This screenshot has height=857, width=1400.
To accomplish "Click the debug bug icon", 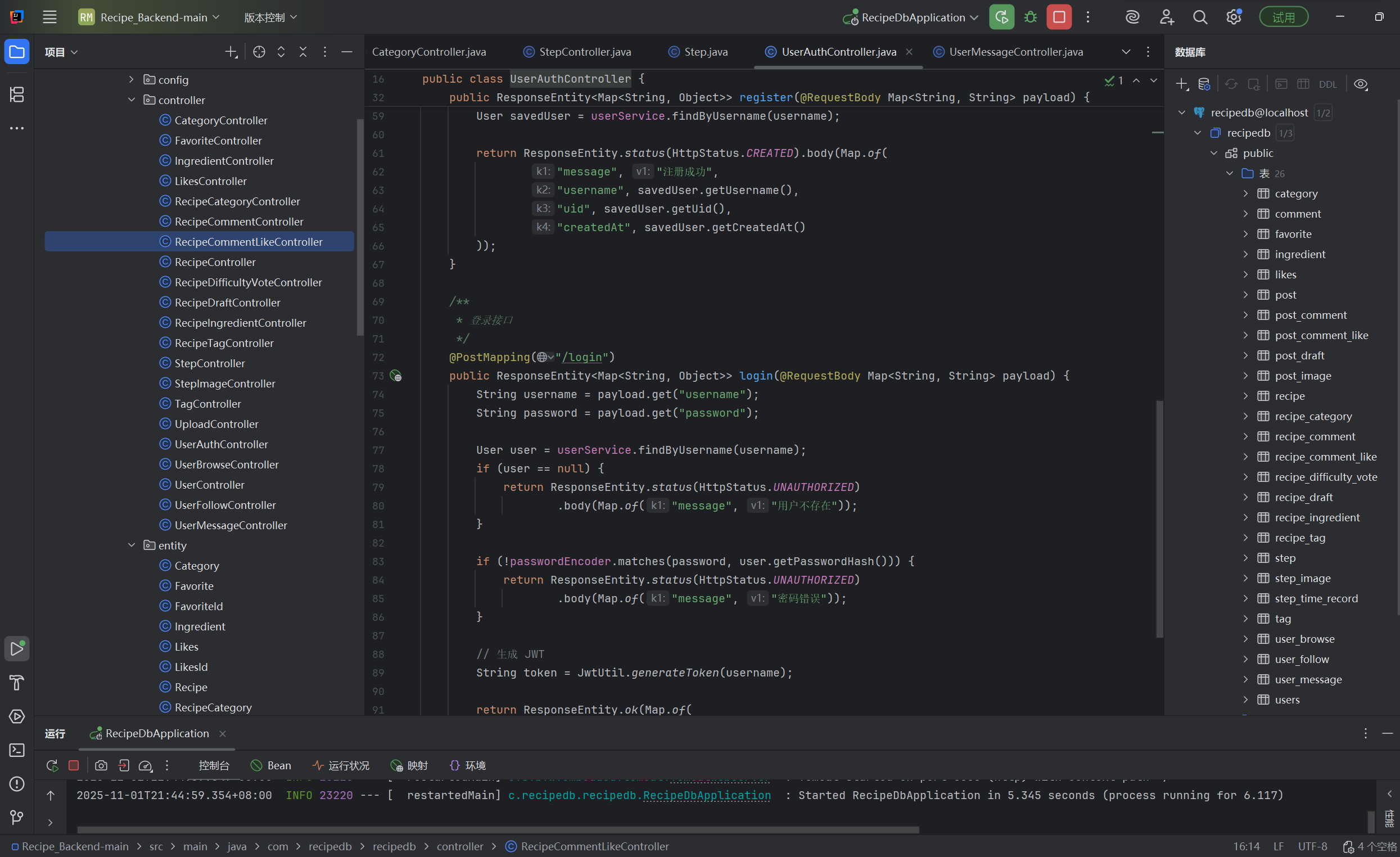I will coord(1030,17).
